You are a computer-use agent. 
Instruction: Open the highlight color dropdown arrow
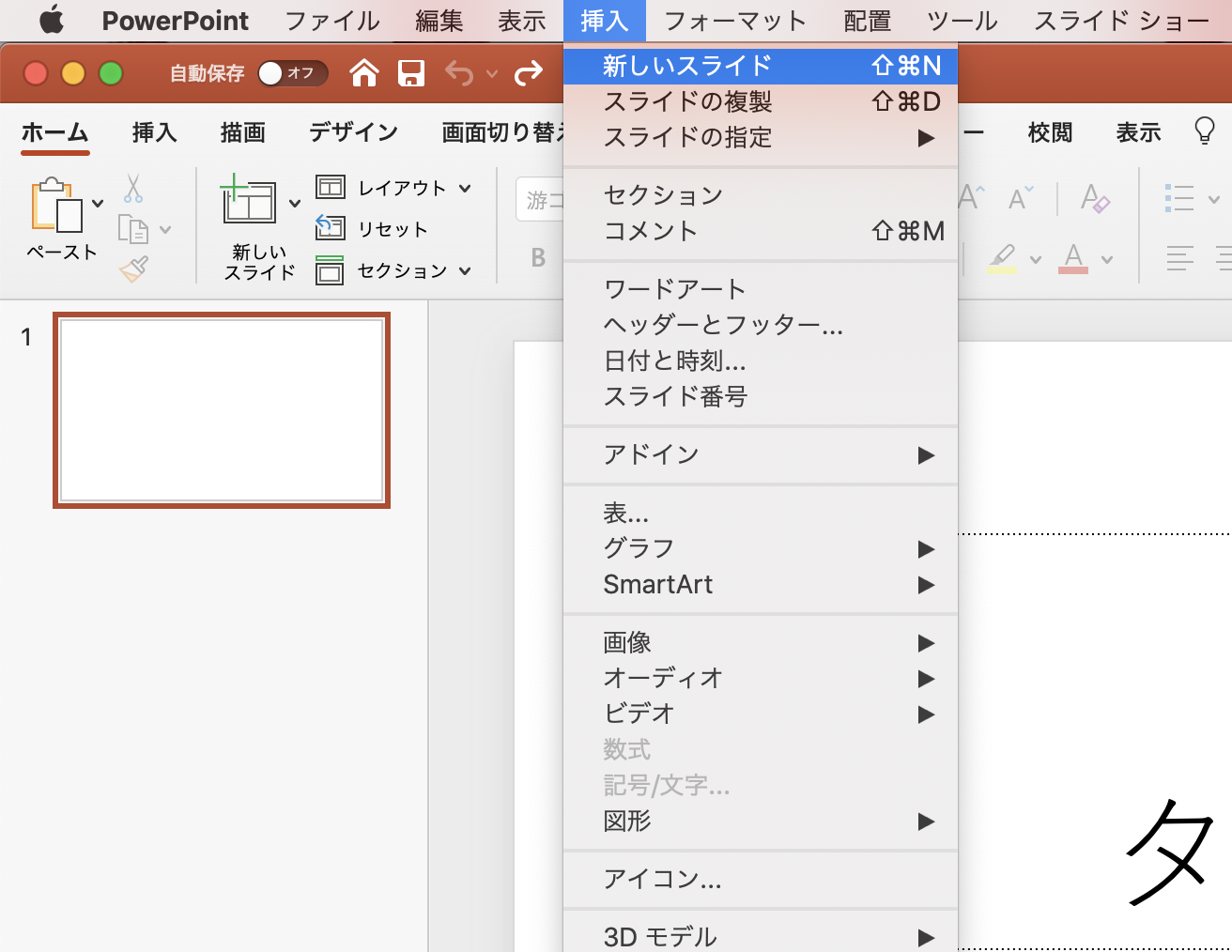tap(1036, 259)
